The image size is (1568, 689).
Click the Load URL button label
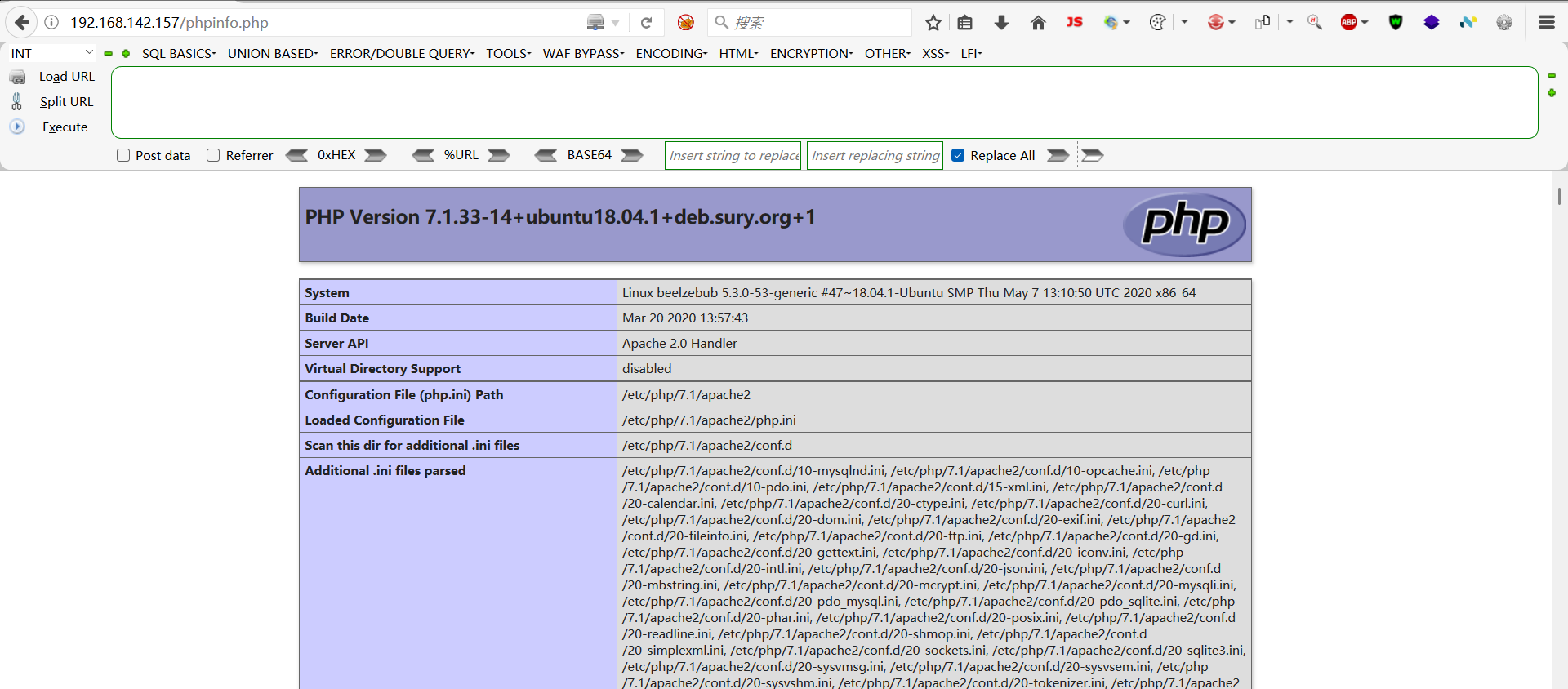point(67,77)
